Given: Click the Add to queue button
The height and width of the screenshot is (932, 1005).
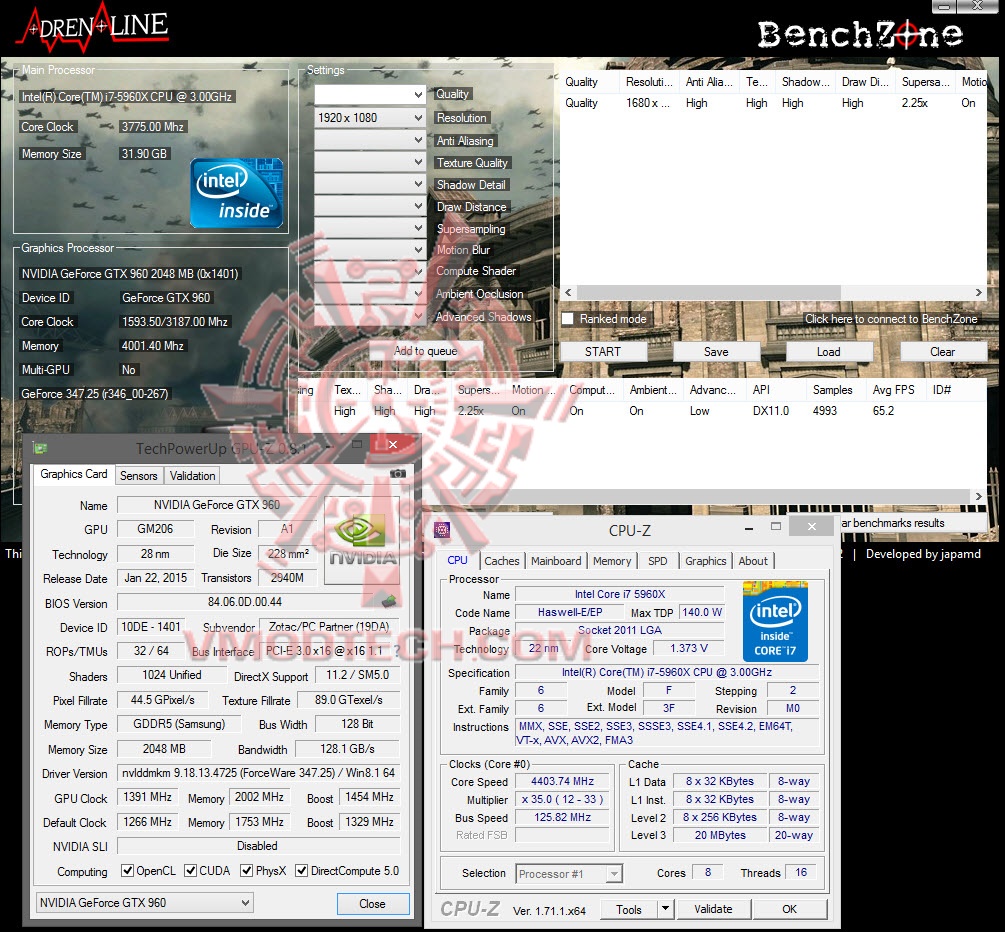Looking at the screenshot, I should [x=426, y=351].
